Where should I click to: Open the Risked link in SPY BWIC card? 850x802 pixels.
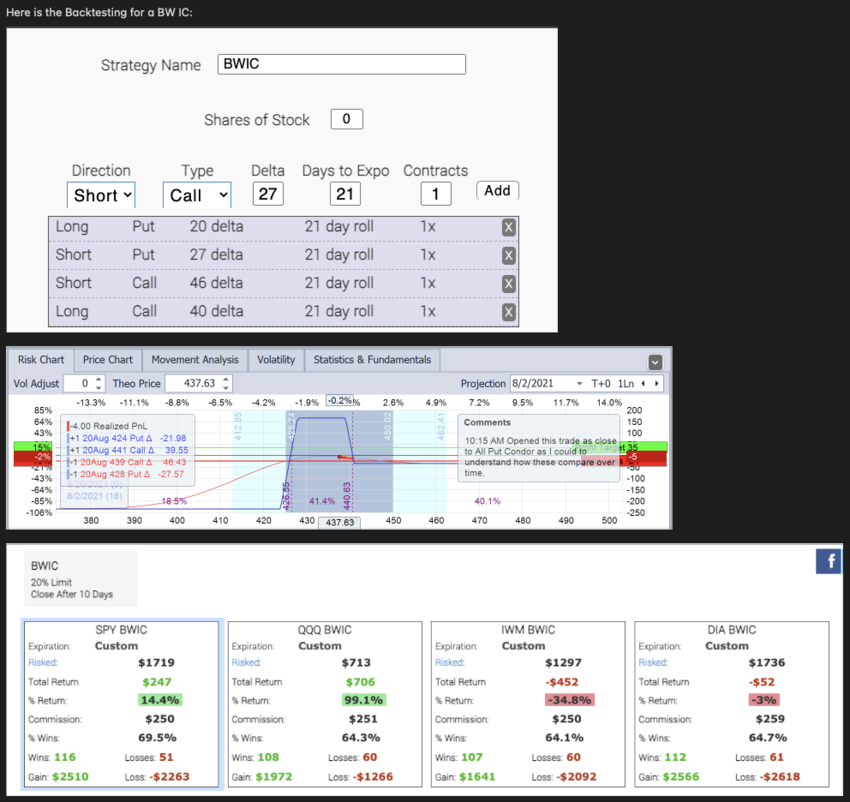pos(43,662)
